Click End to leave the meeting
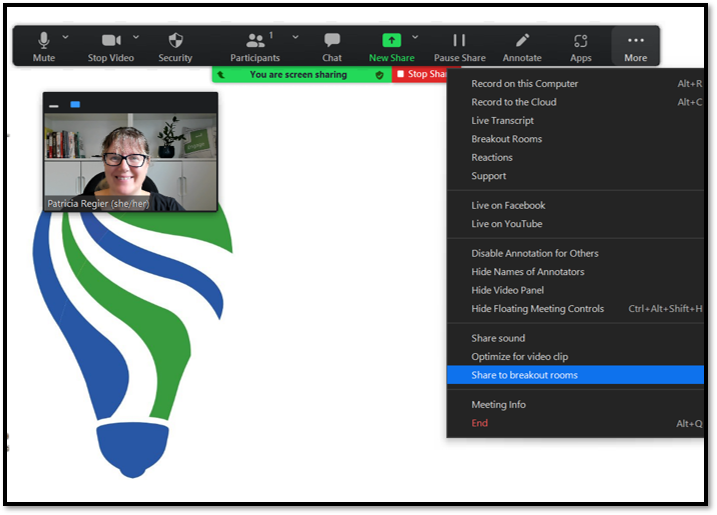 575,424
